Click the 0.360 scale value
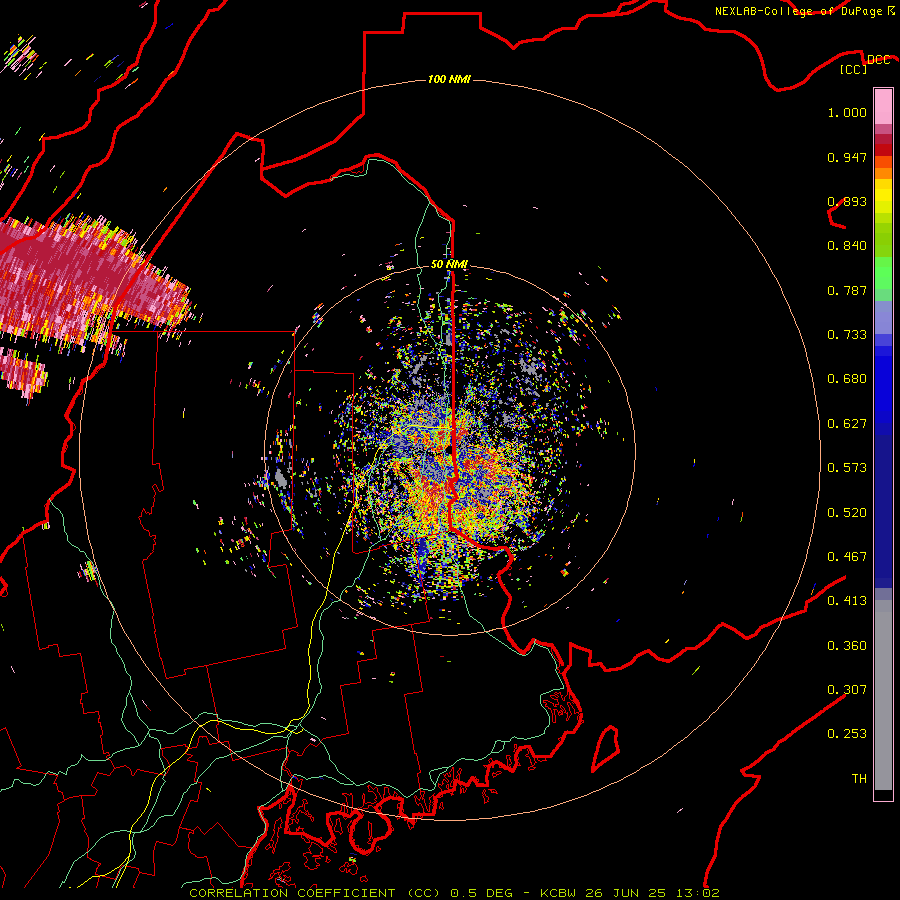The height and width of the screenshot is (900, 900). [x=847, y=646]
